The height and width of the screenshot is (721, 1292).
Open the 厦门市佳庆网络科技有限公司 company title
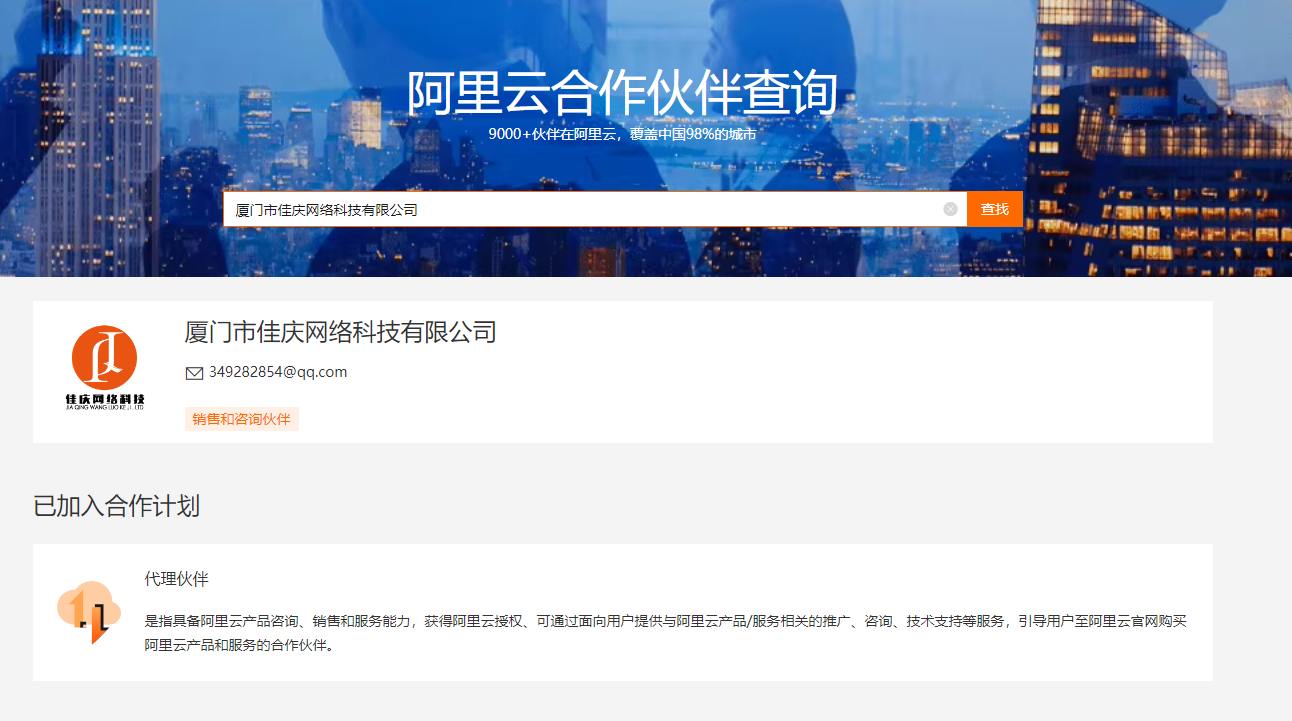(x=340, y=332)
